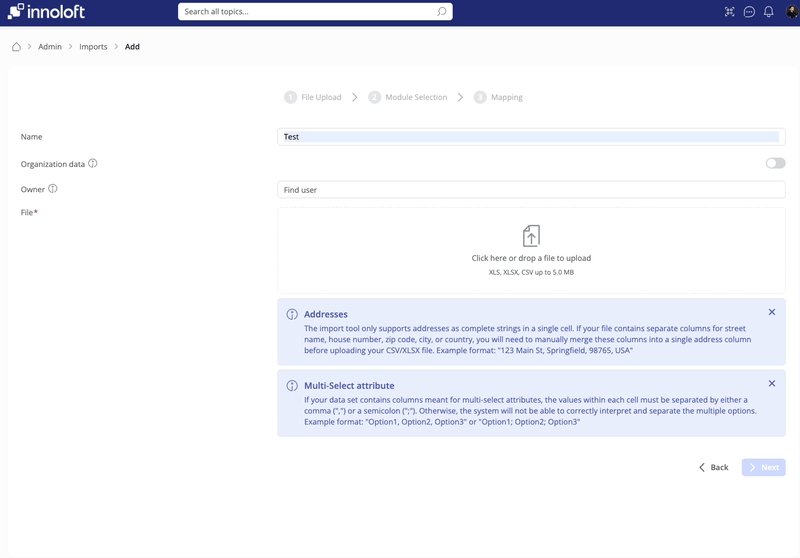Click the file upload icon
This screenshot has width=800, height=558.
[x=531, y=236]
